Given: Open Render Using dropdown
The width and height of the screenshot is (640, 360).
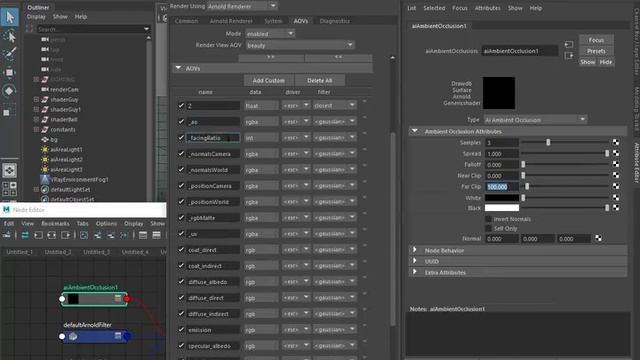Looking at the screenshot, I should (242, 6).
